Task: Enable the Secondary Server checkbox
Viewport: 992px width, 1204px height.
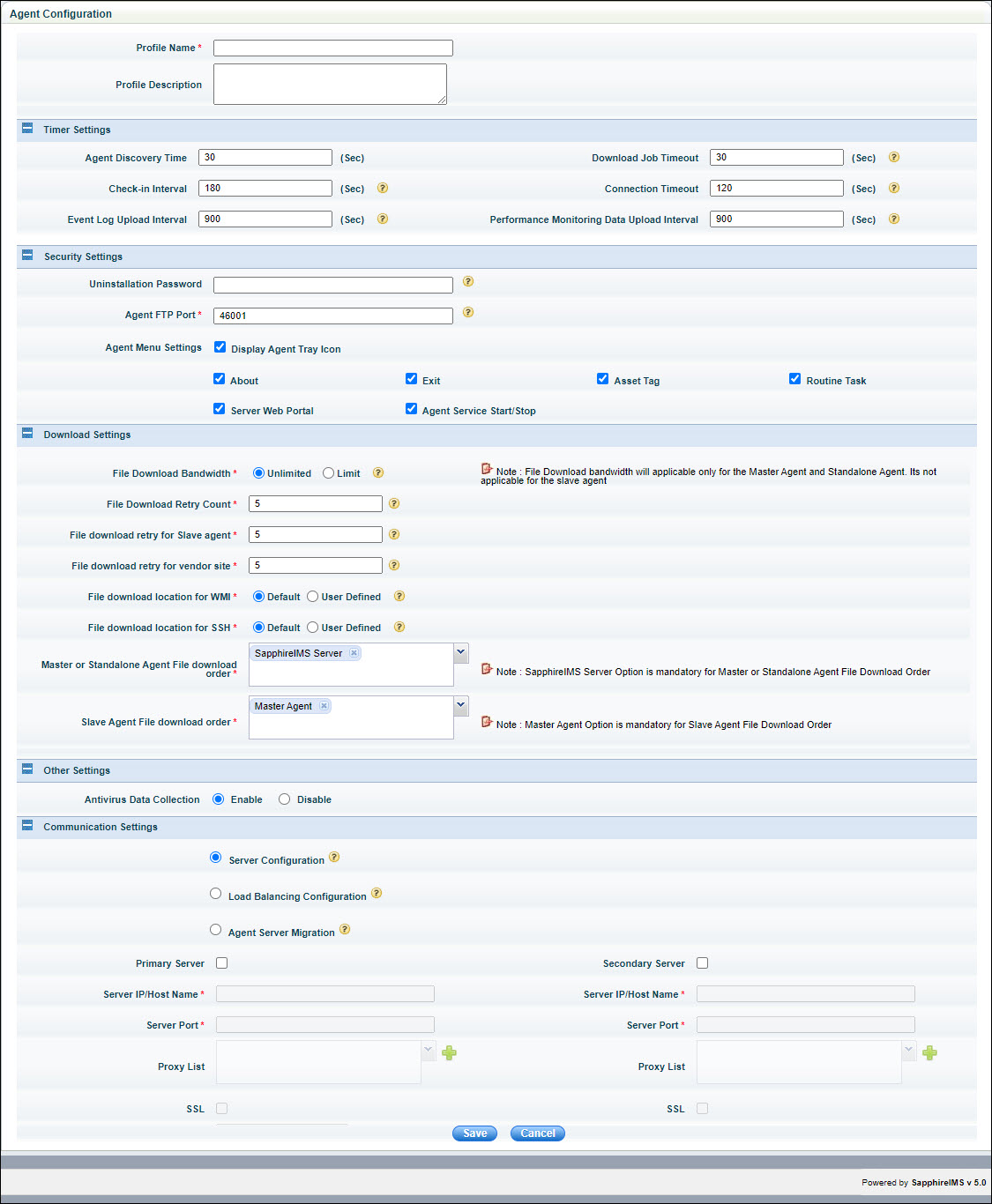Action: click(x=702, y=963)
